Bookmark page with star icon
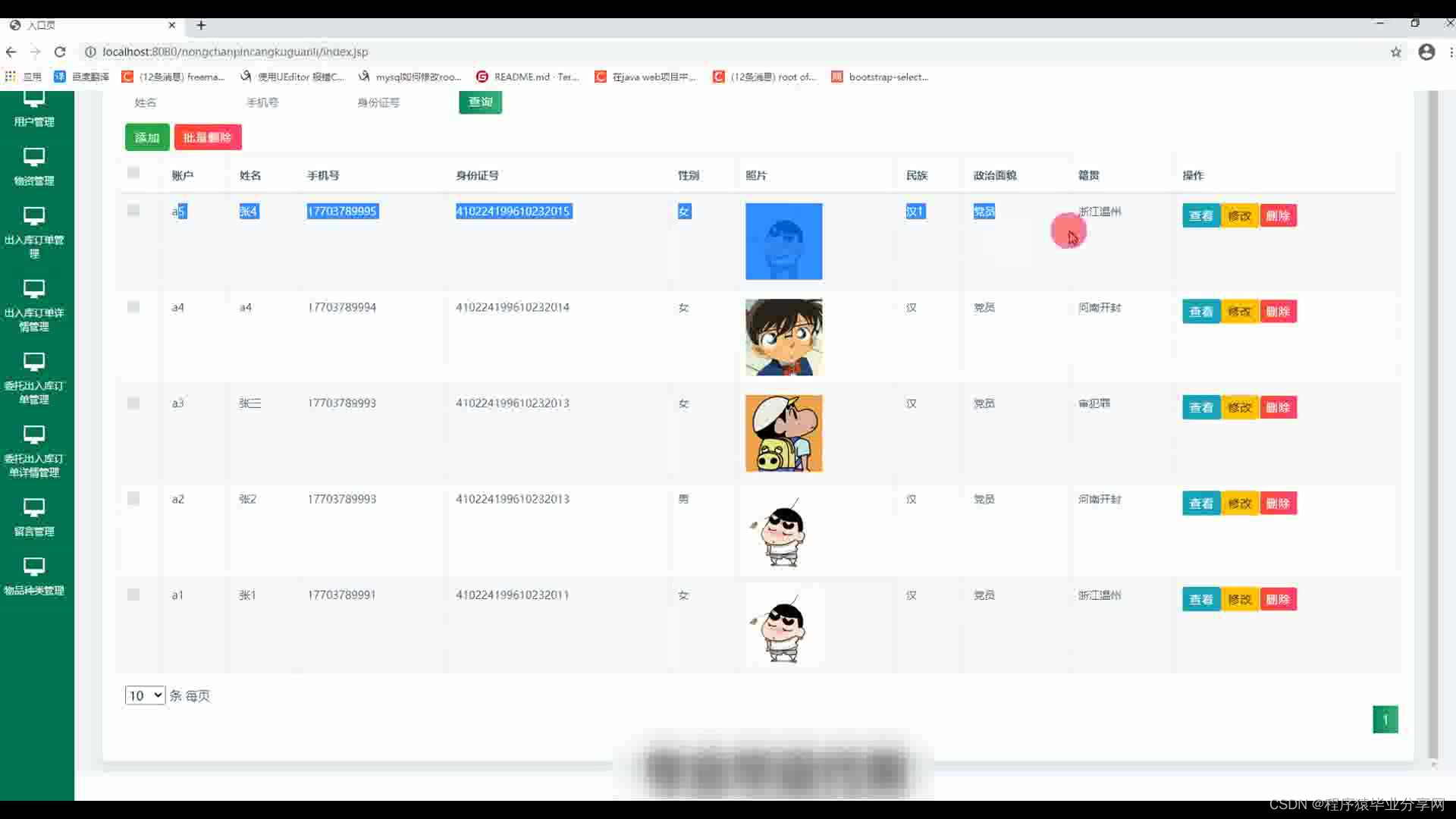Viewport: 1456px width, 819px height. point(1395,52)
